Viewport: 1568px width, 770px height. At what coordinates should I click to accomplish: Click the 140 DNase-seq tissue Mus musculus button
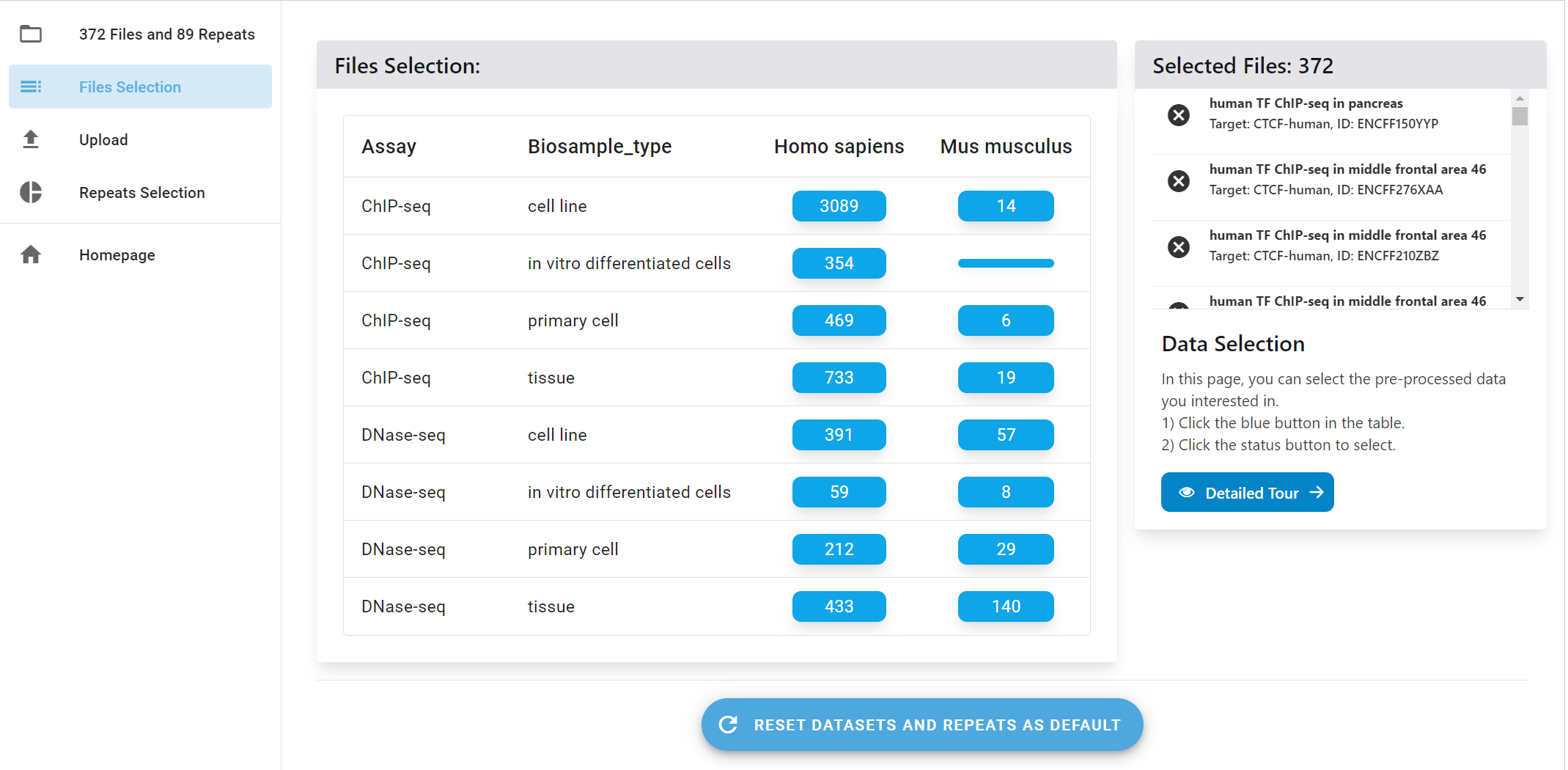tap(1005, 606)
